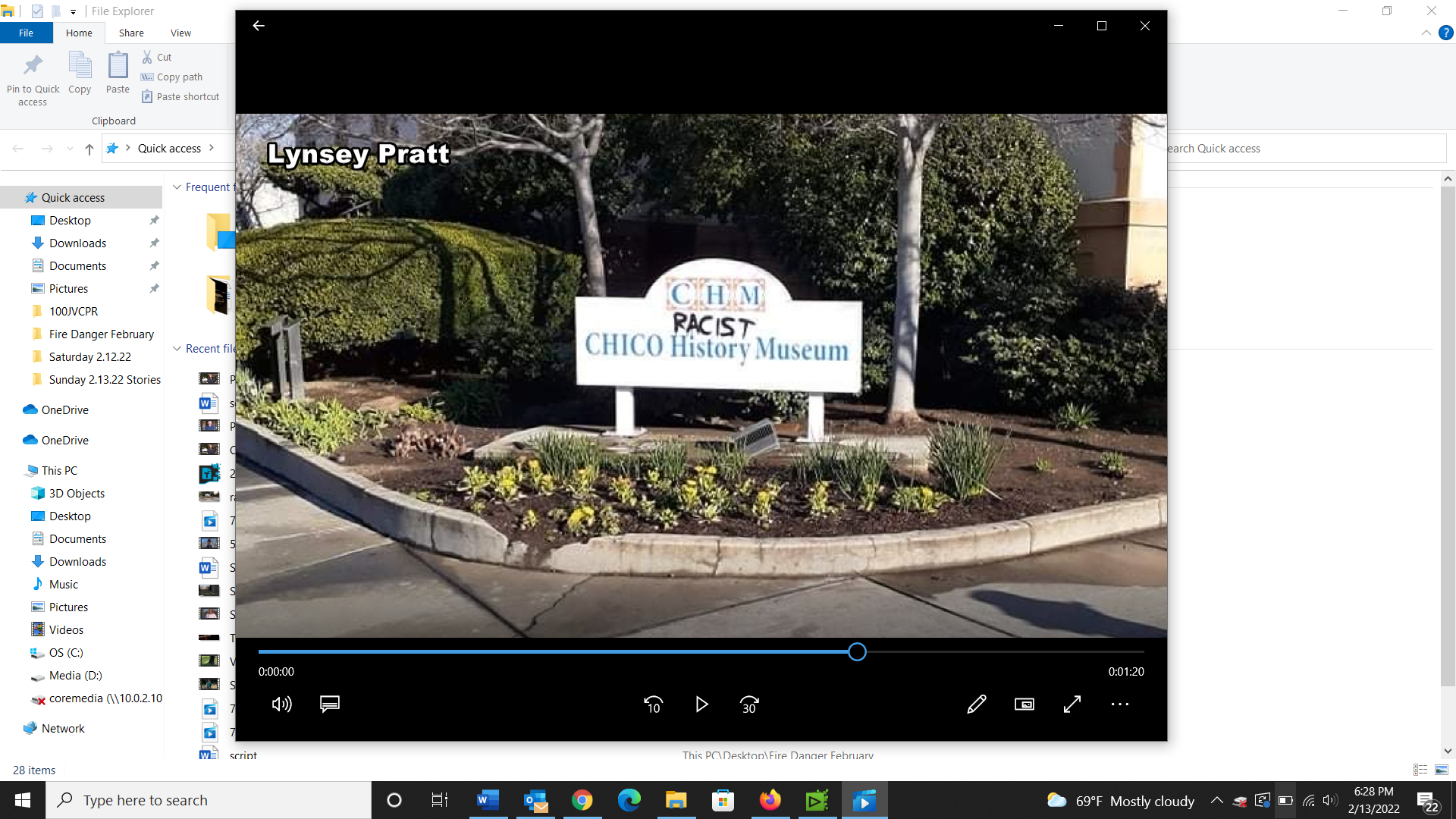Click Paste shortcut in the ribbon
Screen dimensions: 1456x819
coord(180,97)
